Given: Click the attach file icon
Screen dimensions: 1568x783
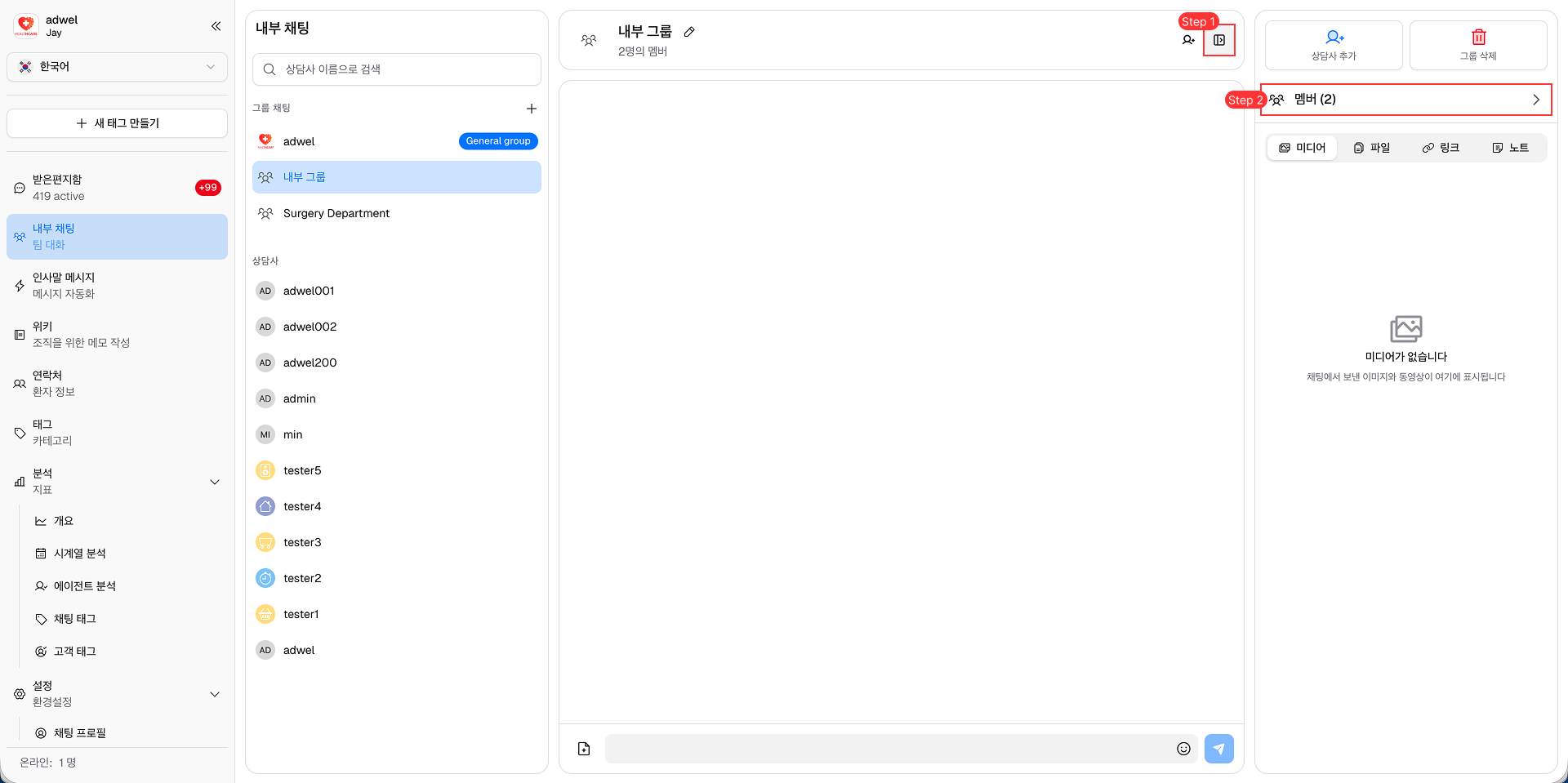Looking at the screenshot, I should point(584,749).
